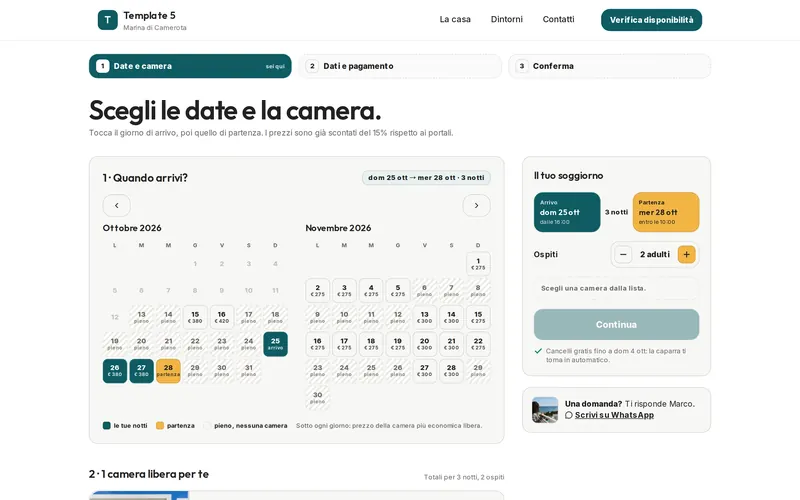Select step 2 Dati e pagamento
Screen dimensions: 800x500
pyautogui.click(x=400, y=66)
